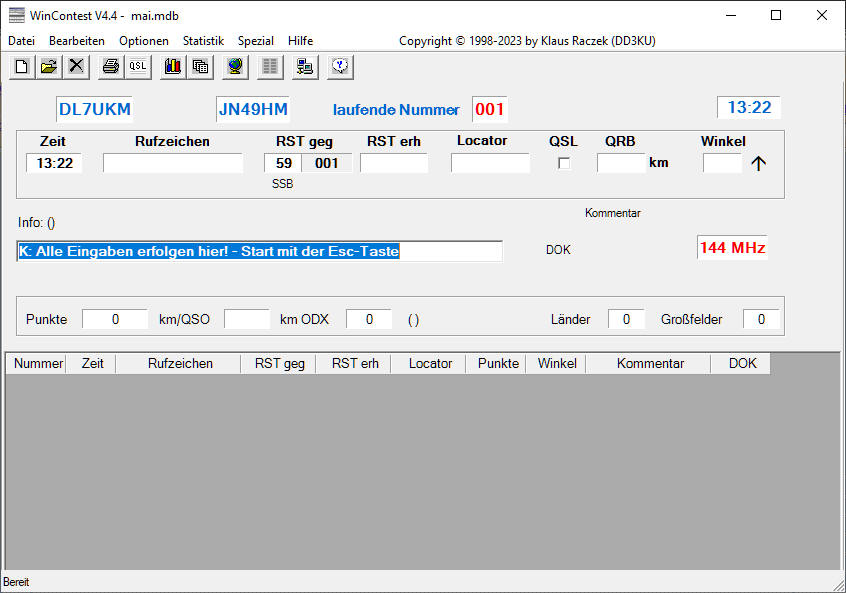Image resolution: width=846 pixels, height=593 pixels.
Task: Focus the RST erh input field
Action: point(394,163)
